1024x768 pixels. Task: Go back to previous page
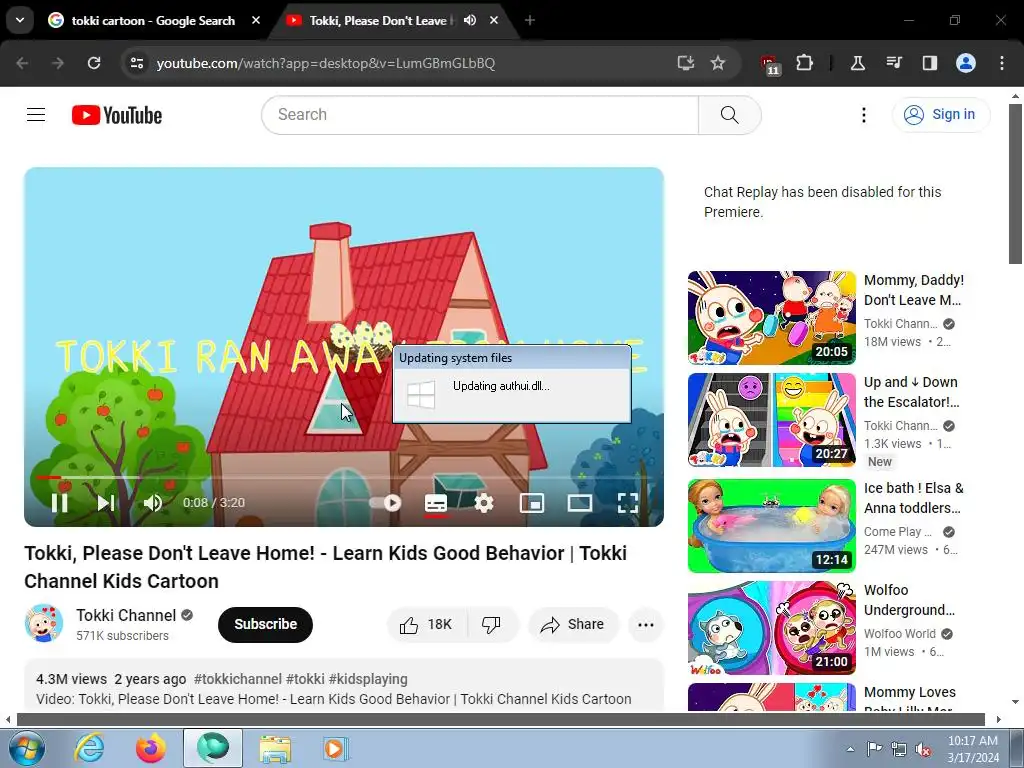(x=22, y=63)
